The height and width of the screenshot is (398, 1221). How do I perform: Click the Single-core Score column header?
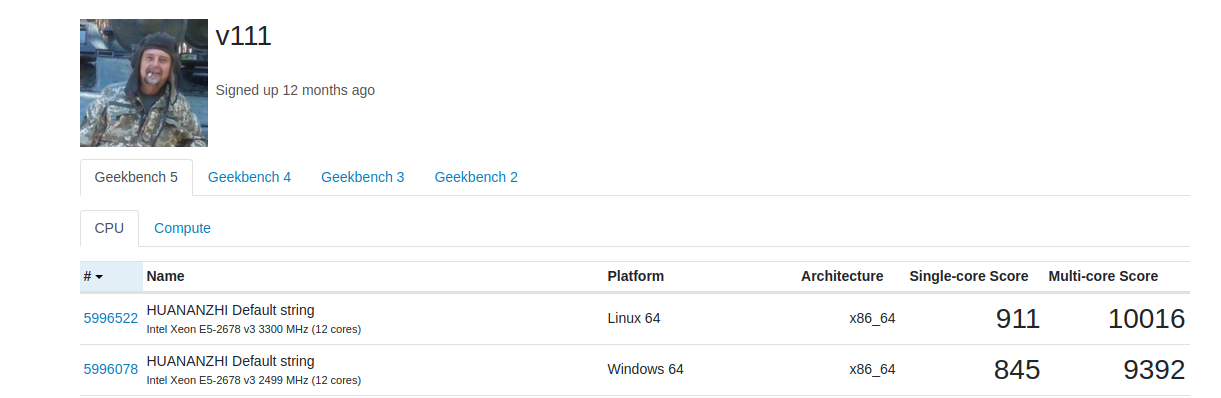point(969,276)
